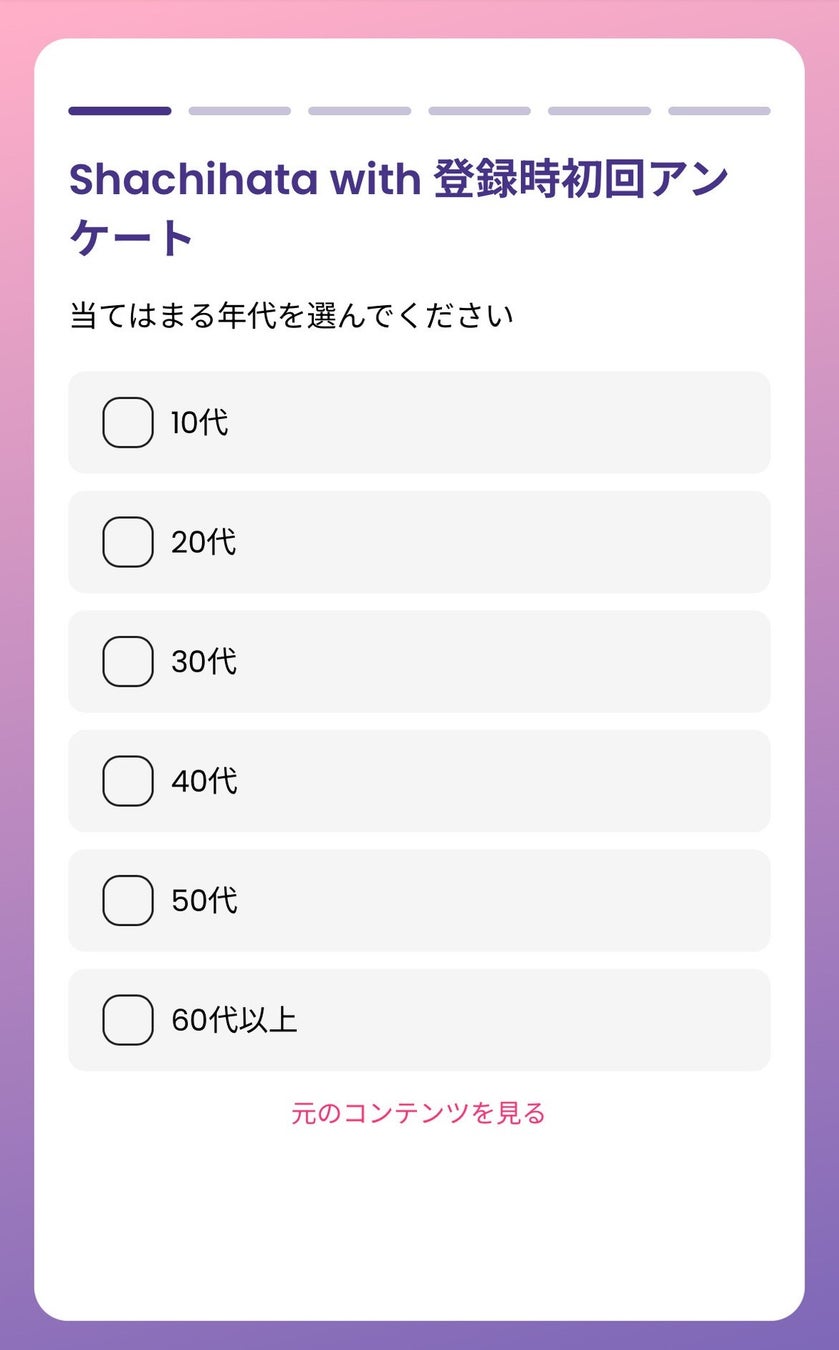This screenshot has width=839, height=1350.
Task: Pick the 30代 label text
Action: (204, 661)
